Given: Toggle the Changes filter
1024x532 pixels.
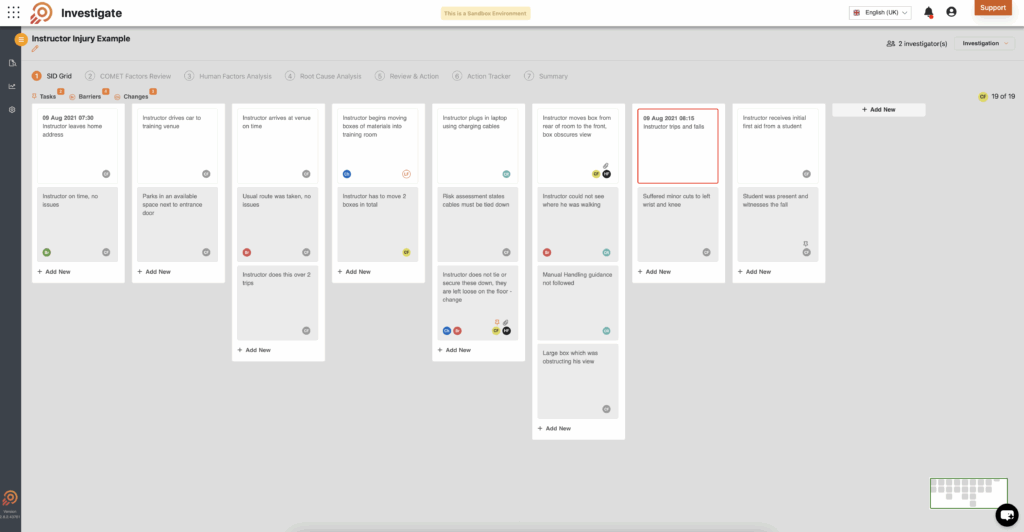Looking at the screenshot, I should click(134, 96).
